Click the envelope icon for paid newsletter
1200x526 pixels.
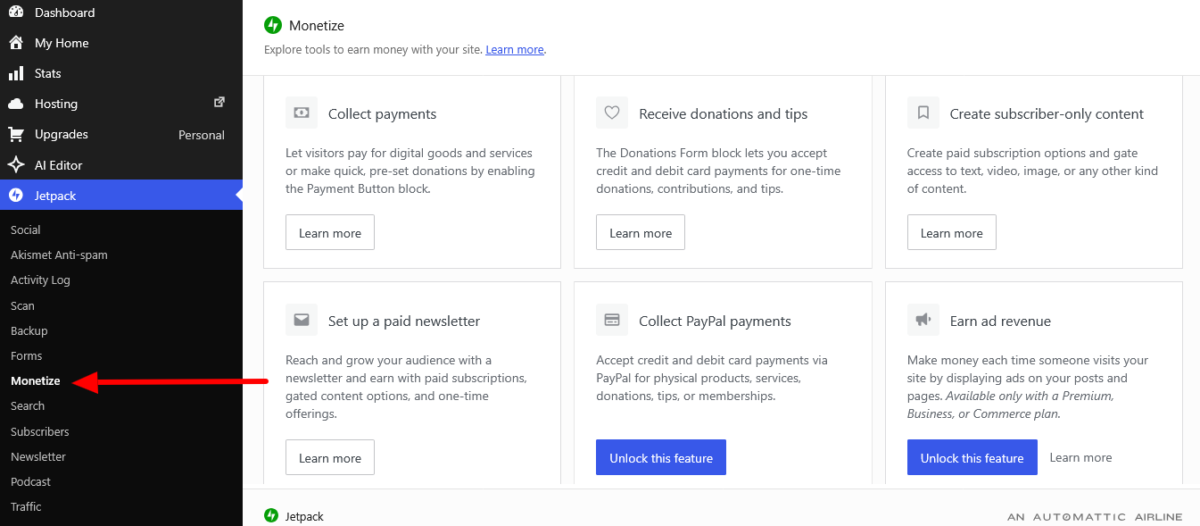pos(301,320)
